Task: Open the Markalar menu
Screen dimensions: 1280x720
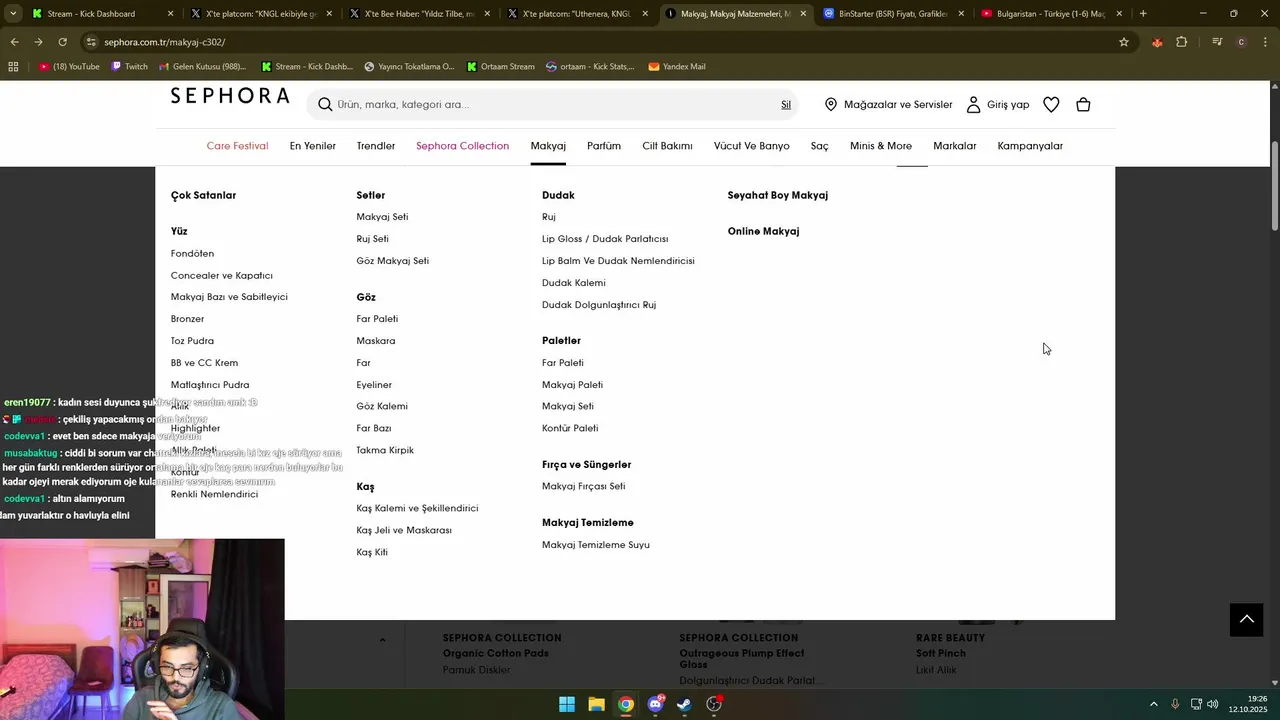Action: 954,146
